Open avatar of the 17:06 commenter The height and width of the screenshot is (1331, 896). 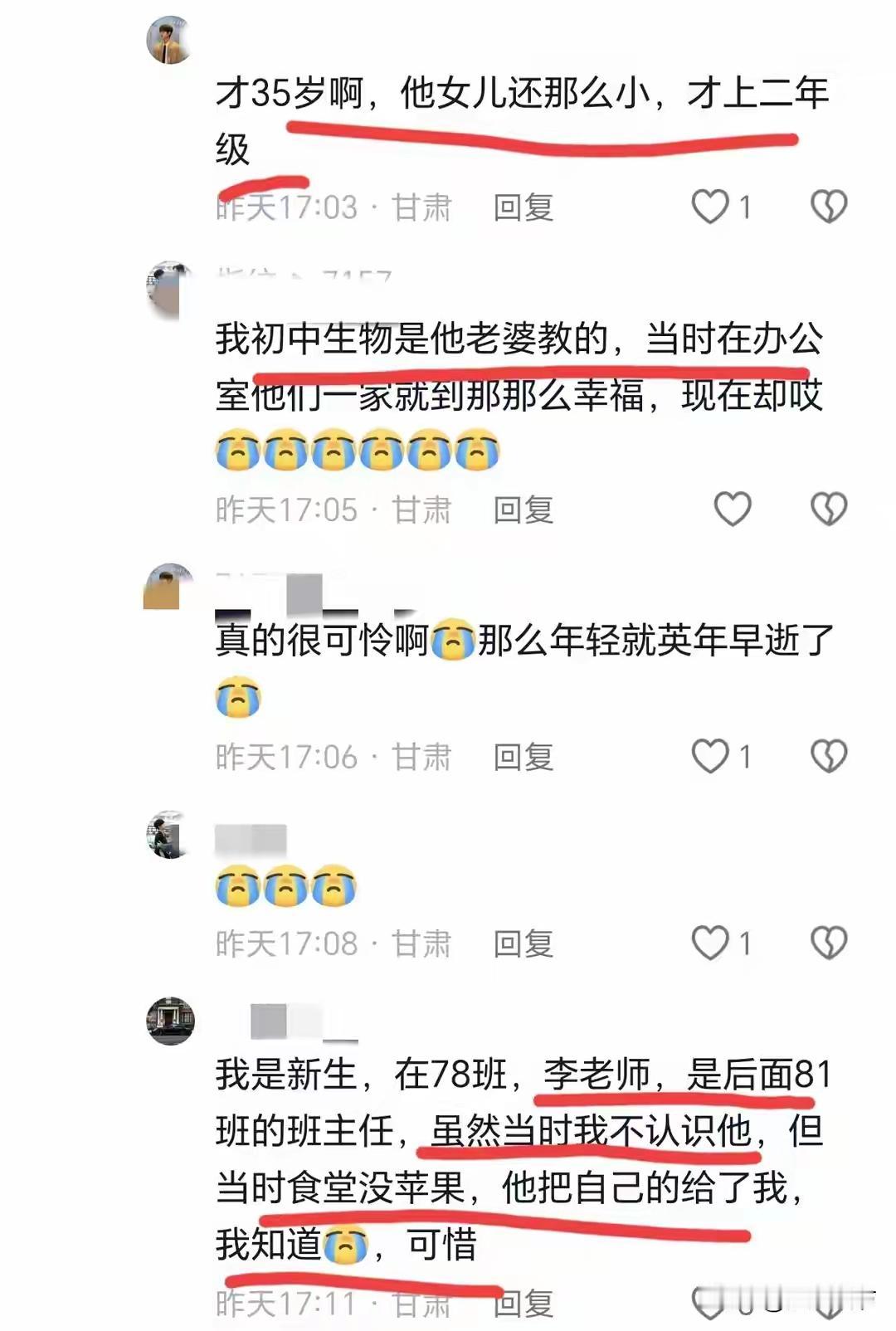click(x=168, y=586)
